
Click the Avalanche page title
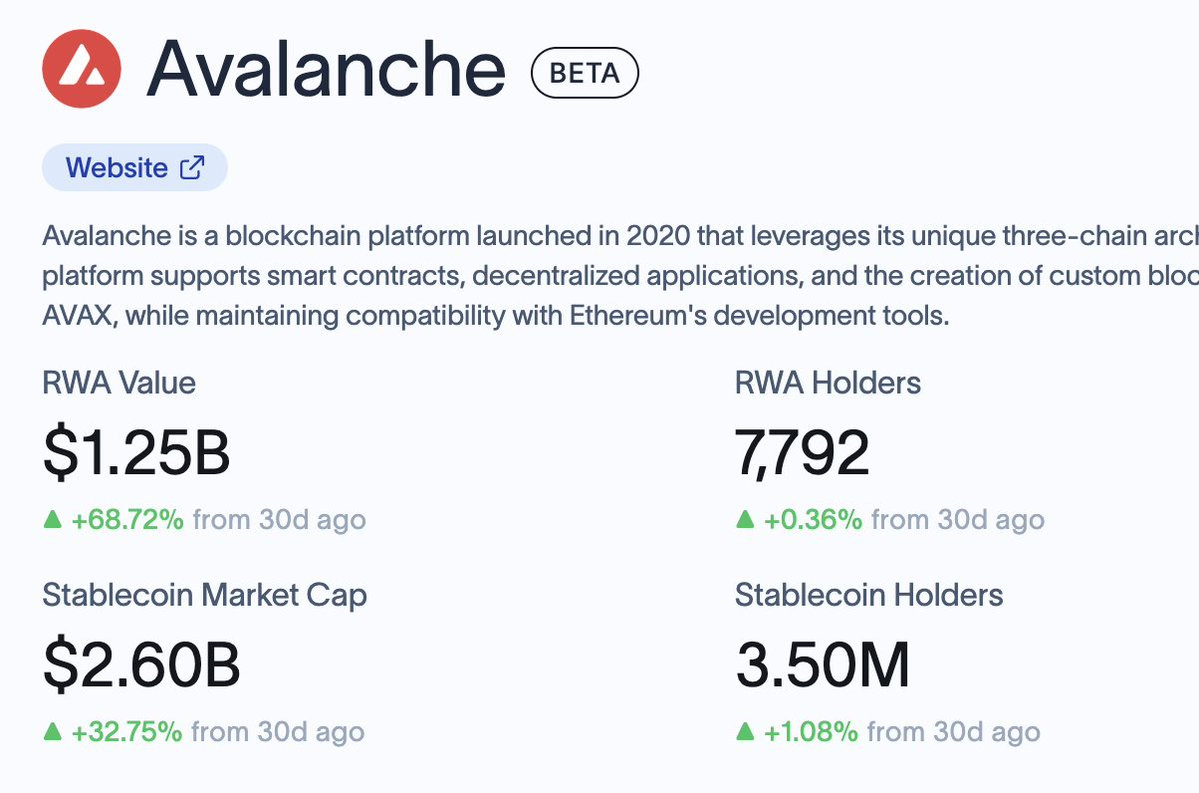(x=327, y=70)
